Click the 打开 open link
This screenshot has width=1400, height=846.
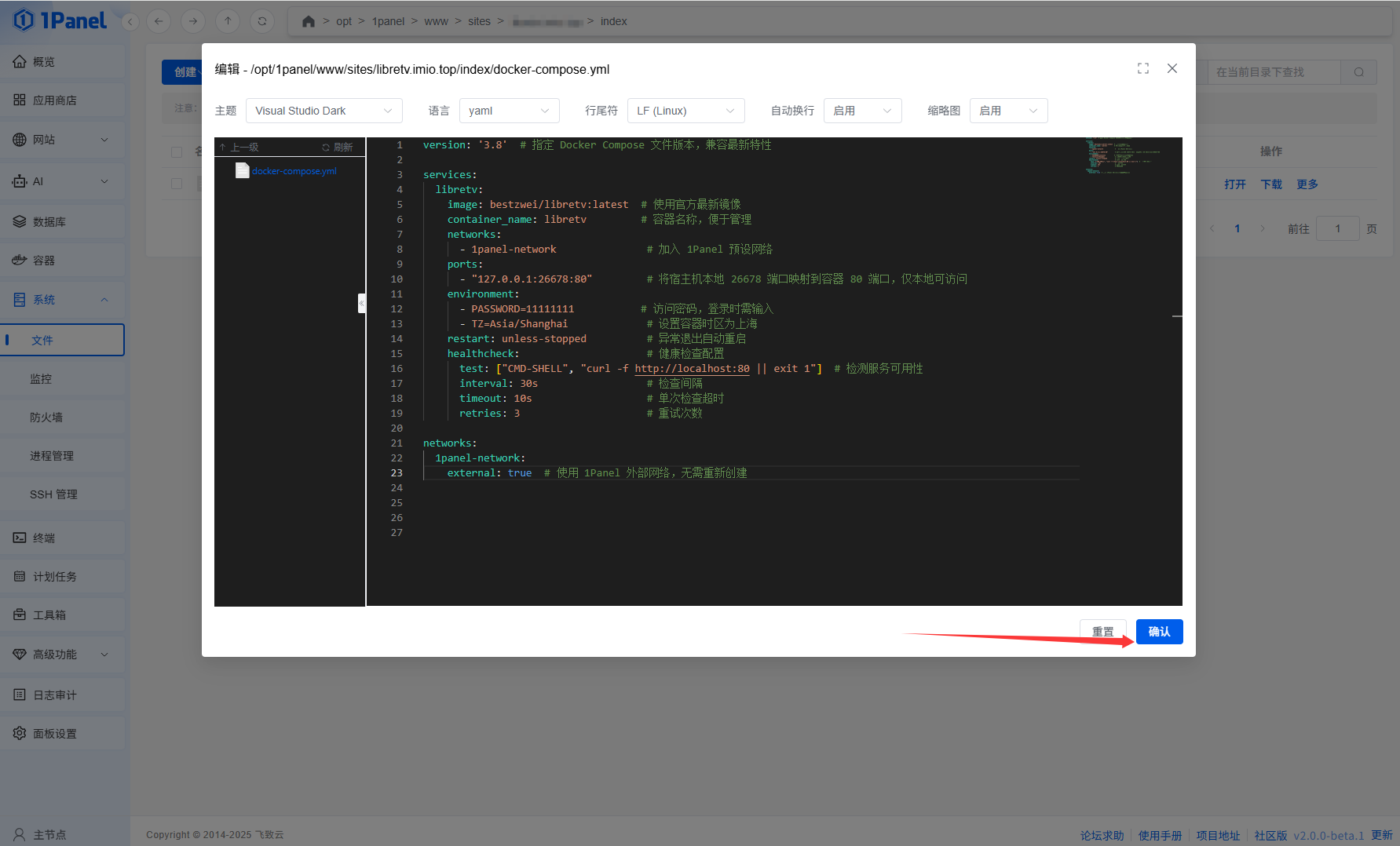(1235, 184)
